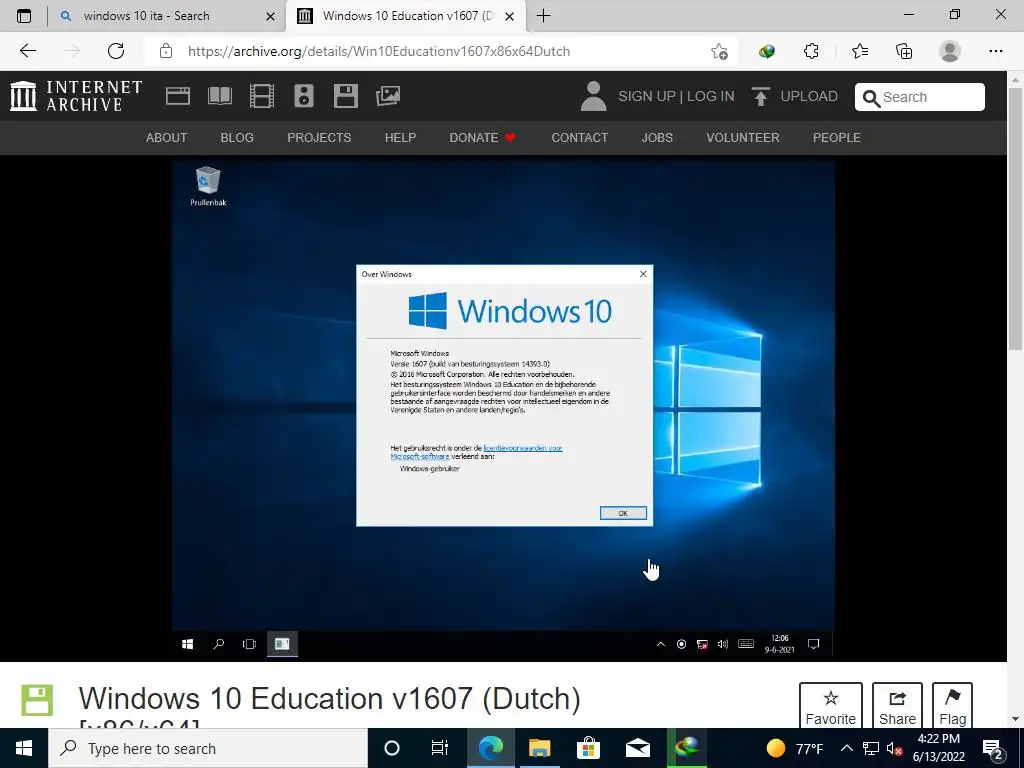The width and height of the screenshot is (1024, 768).
Task: View site information lock icon
Action: tap(166, 51)
